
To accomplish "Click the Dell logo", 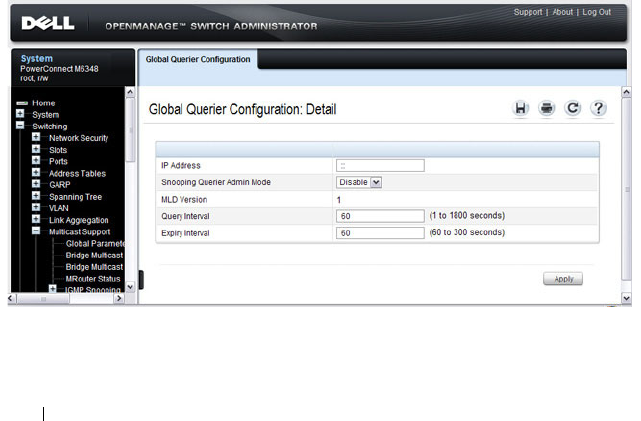I will coord(48,23).
